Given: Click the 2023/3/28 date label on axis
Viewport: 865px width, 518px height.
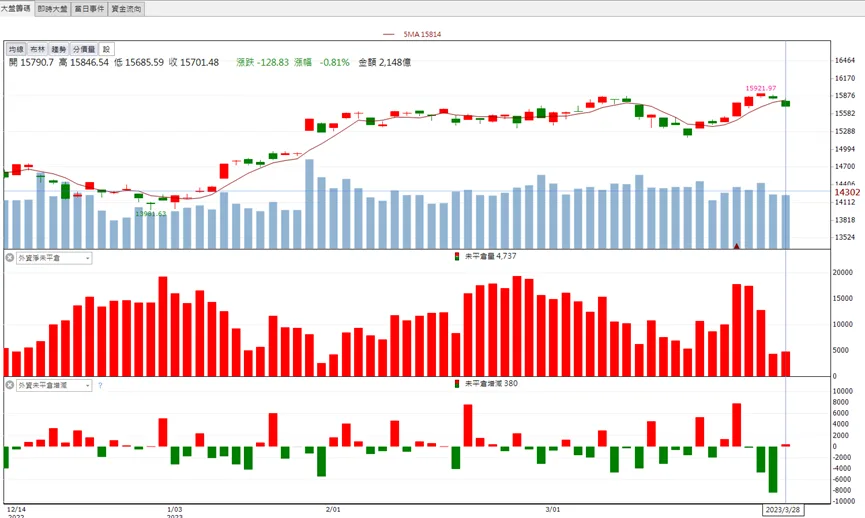Looking at the screenshot, I should tap(783, 510).
